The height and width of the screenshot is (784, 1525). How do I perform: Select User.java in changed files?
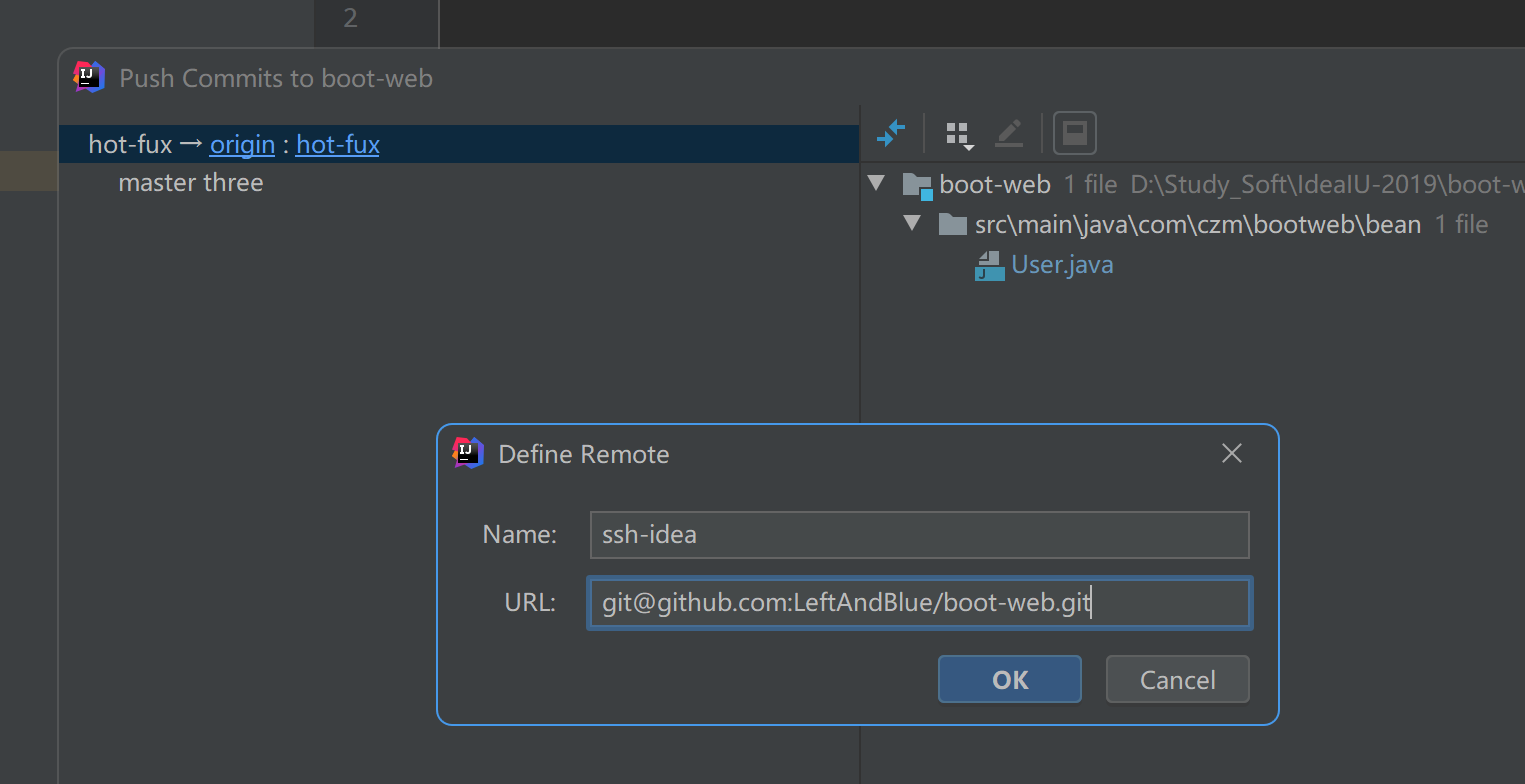[x=1062, y=264]
